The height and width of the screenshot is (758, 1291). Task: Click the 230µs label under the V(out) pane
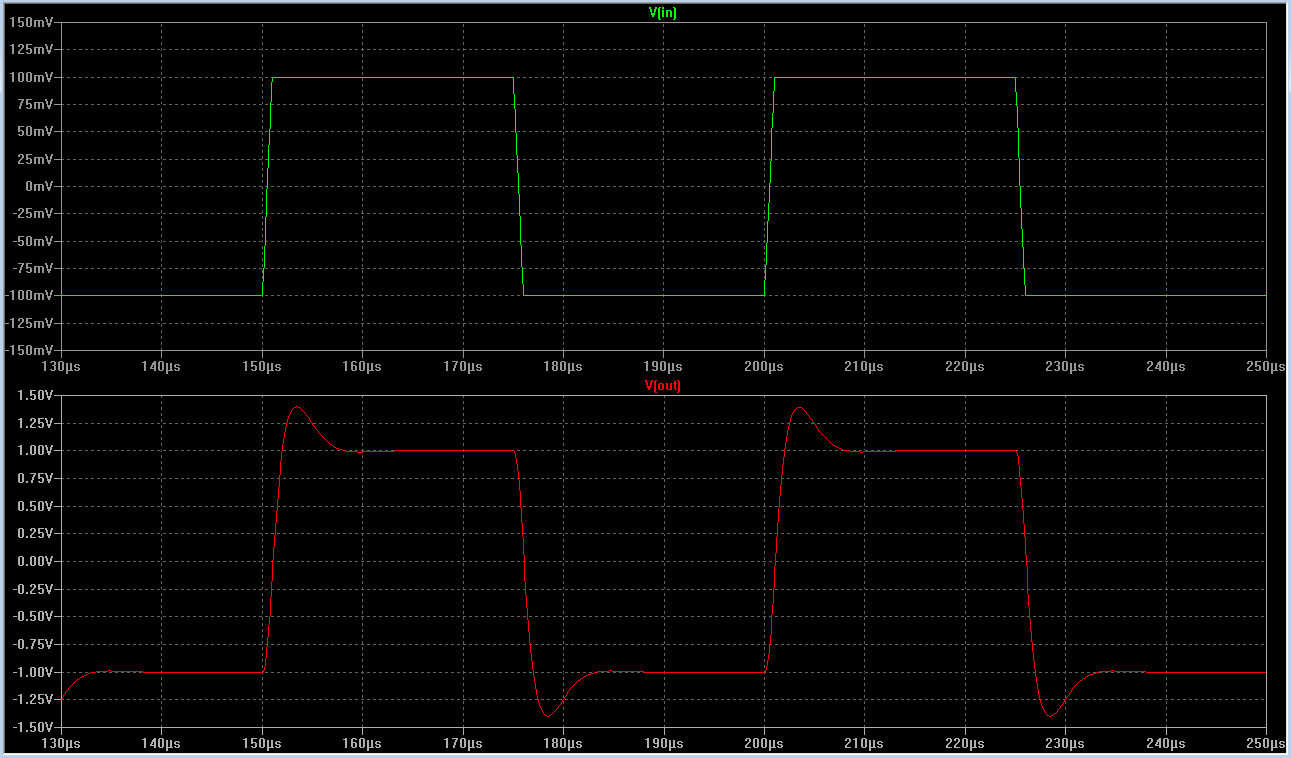pyautogui.click(x=1065, y=744)
